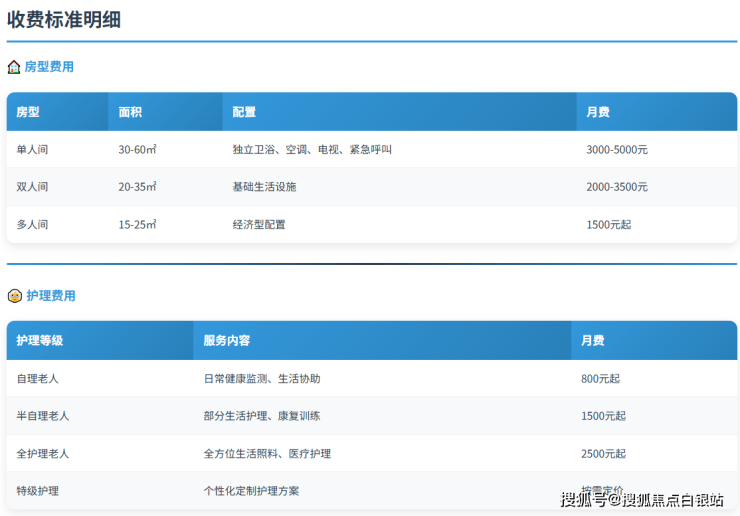Click the elderly face icon beside 护理费用
This screenshot has height=516, width=740.
click(14, 296)
